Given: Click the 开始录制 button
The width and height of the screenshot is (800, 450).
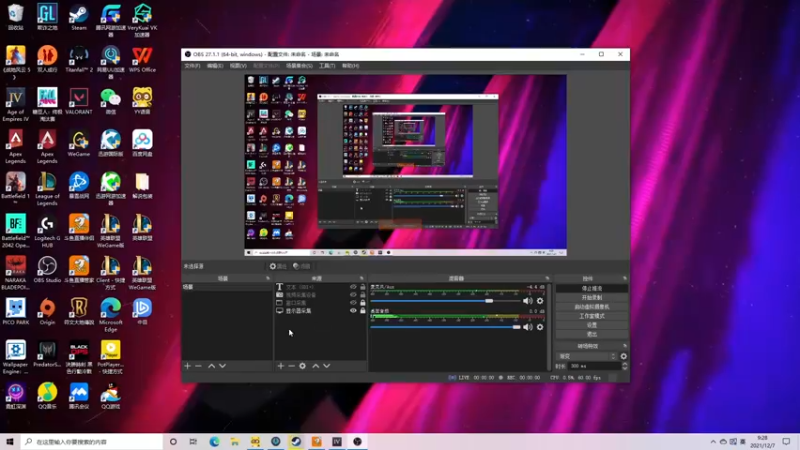Looking at the screenshot, I should tap(592, 297).
